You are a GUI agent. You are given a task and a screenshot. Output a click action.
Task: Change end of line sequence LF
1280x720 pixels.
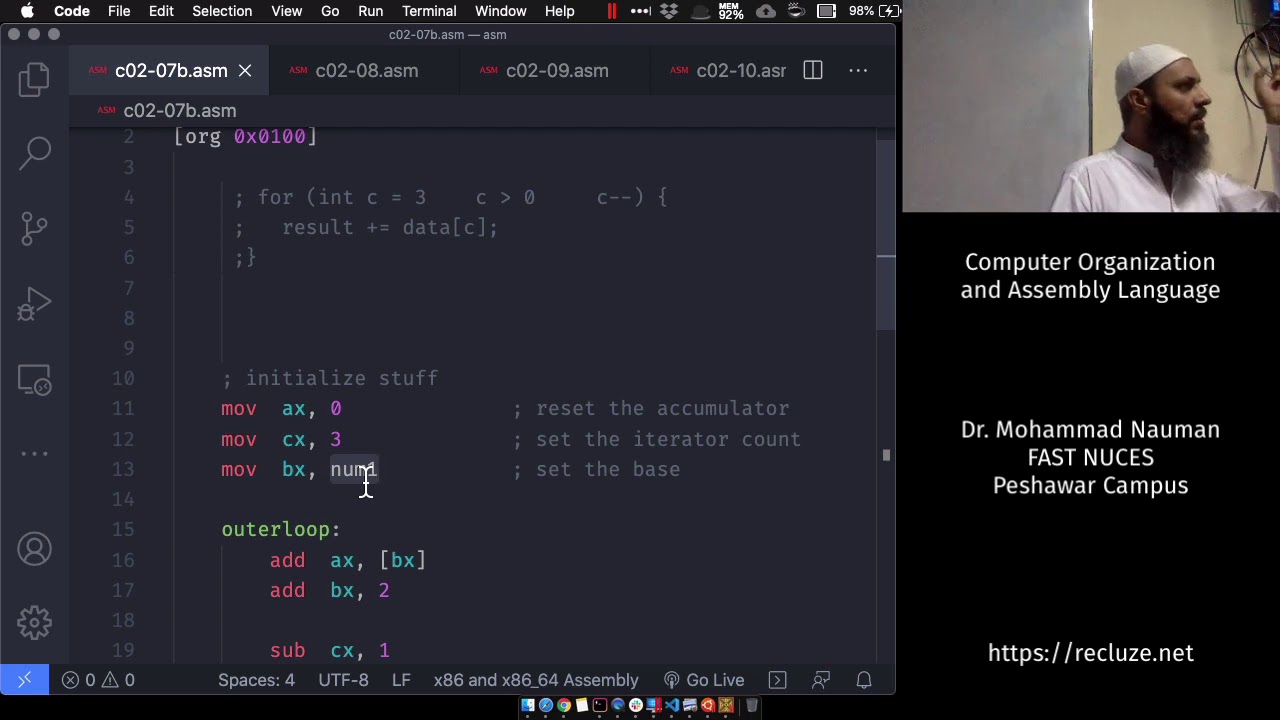(x=401, y=680)
